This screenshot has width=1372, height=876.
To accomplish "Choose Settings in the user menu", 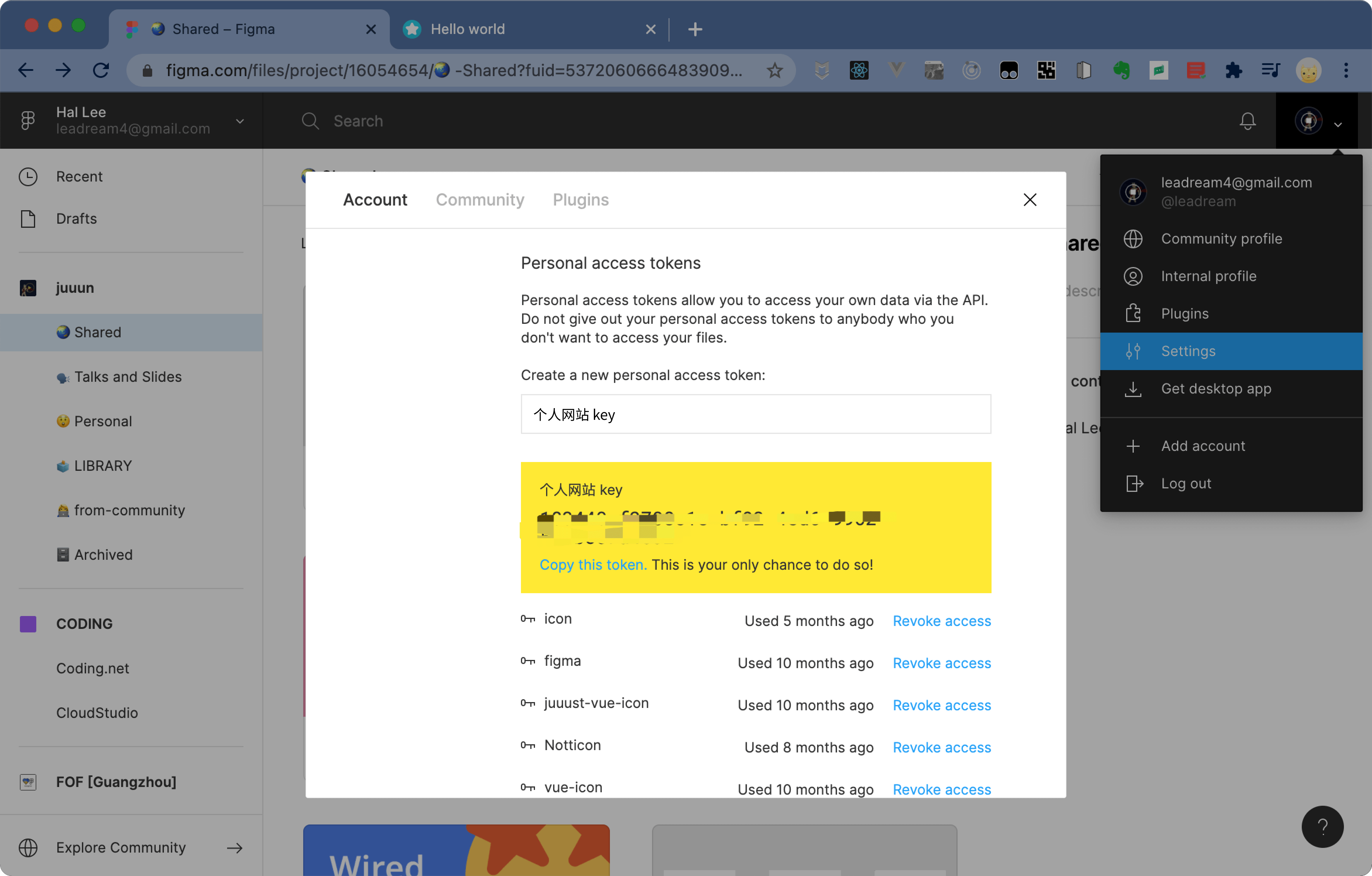I will [x=1231, y=351].
